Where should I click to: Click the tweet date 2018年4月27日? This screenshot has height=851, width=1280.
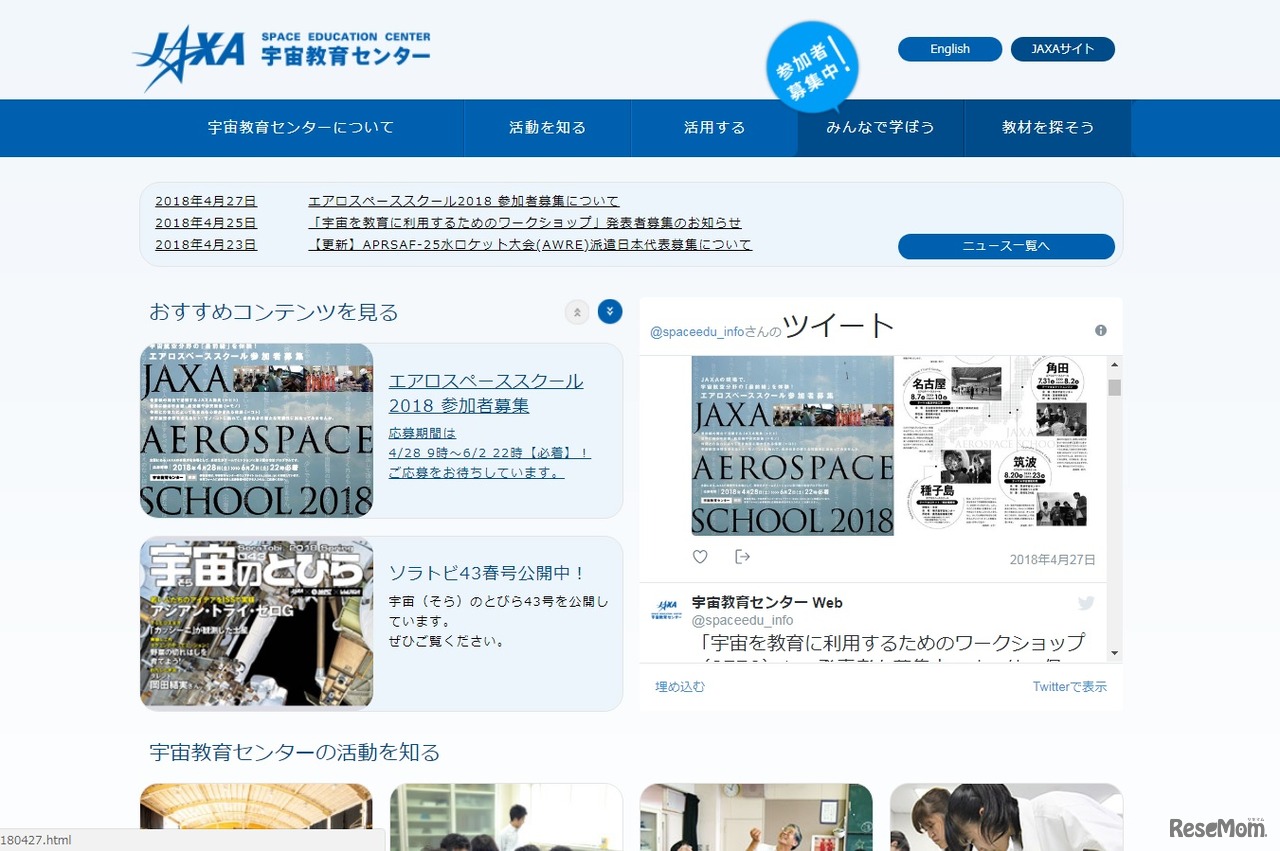point(1052,560)
